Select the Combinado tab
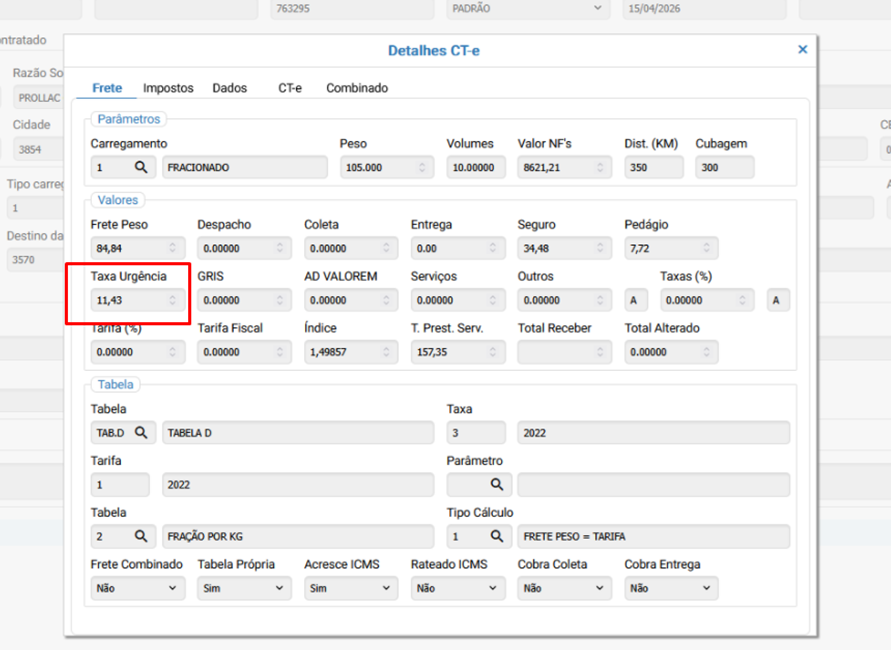The height and width of the screenshot is (650, 891). (357, 88)
